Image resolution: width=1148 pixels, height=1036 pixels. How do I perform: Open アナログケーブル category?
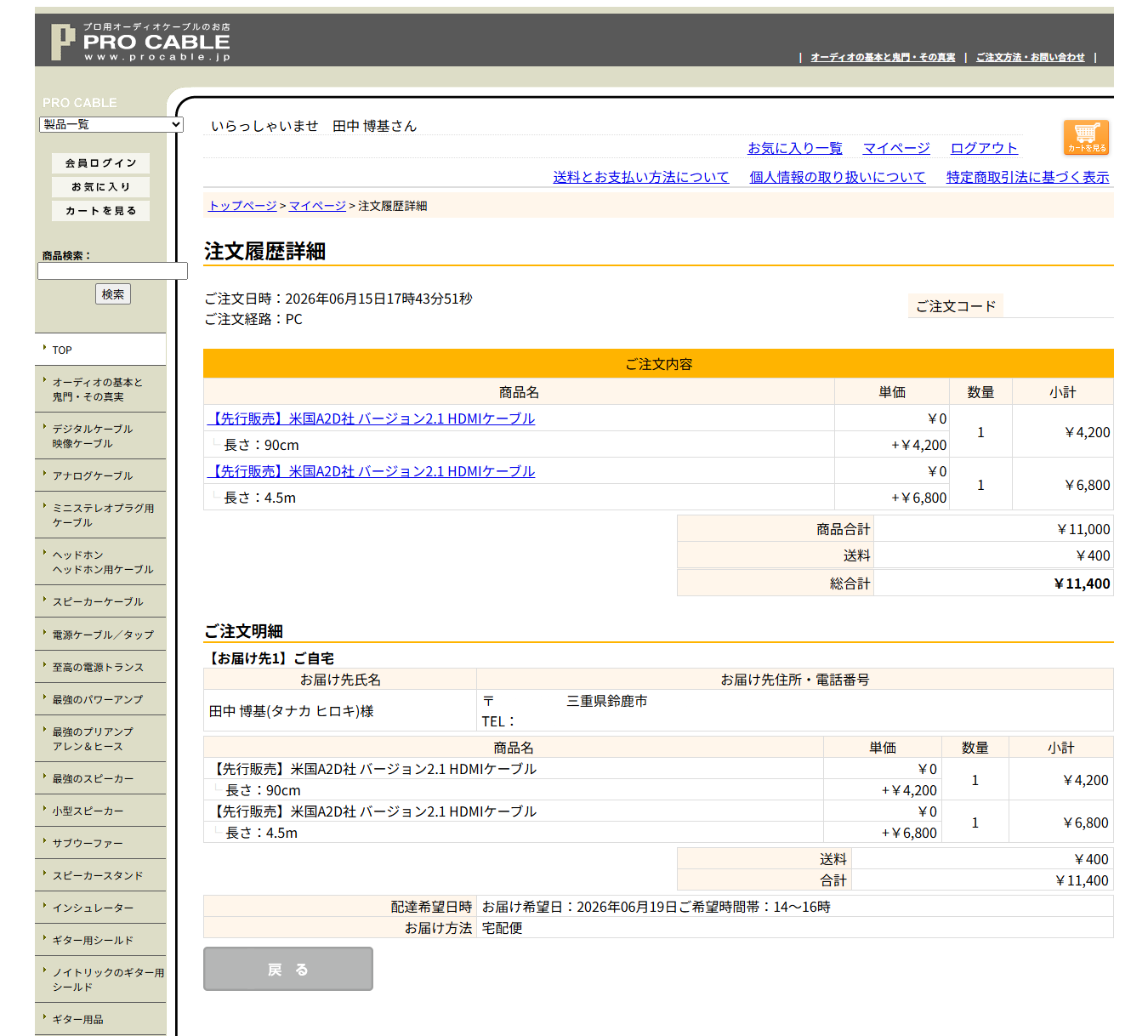point(100,475)
